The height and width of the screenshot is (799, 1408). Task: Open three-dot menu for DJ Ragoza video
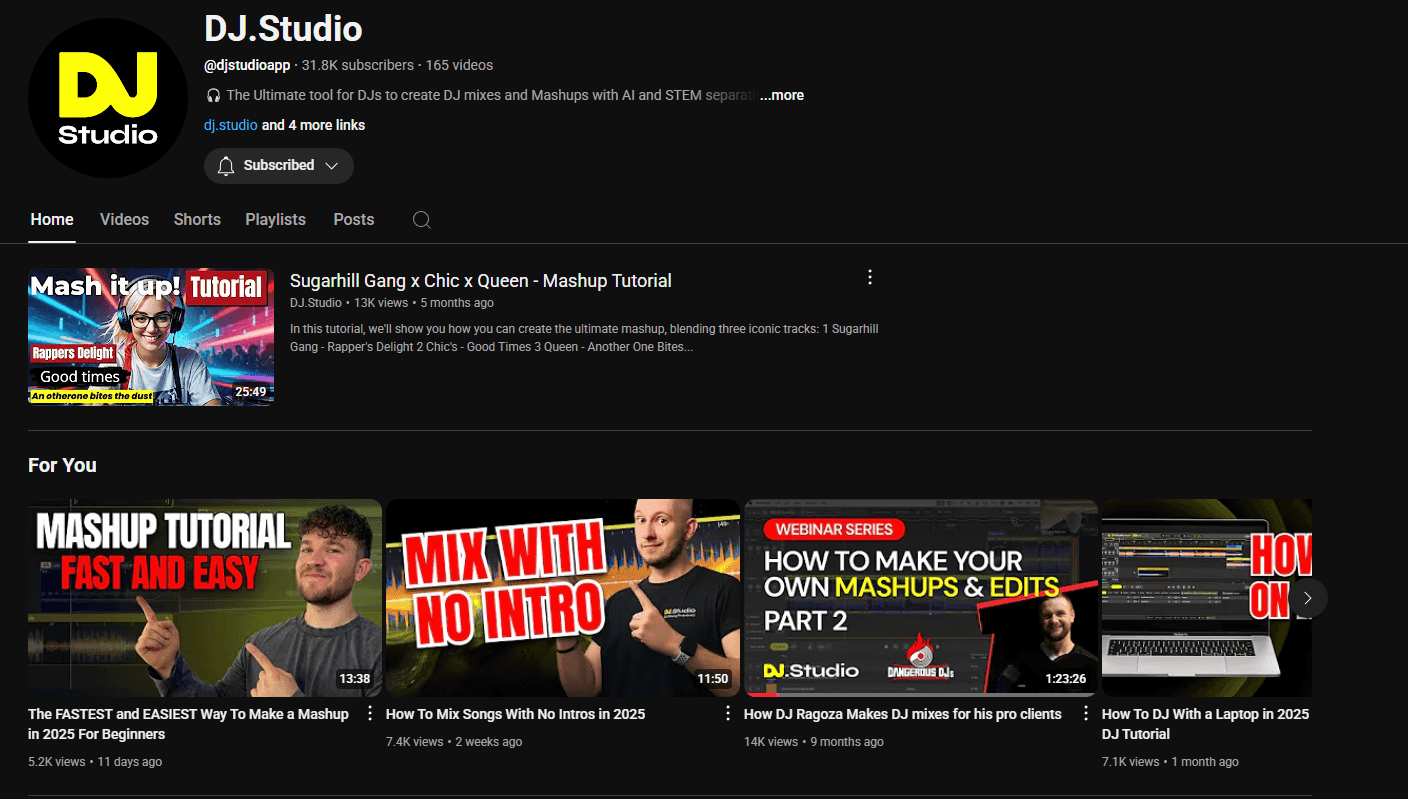[x=1086, y=713]
